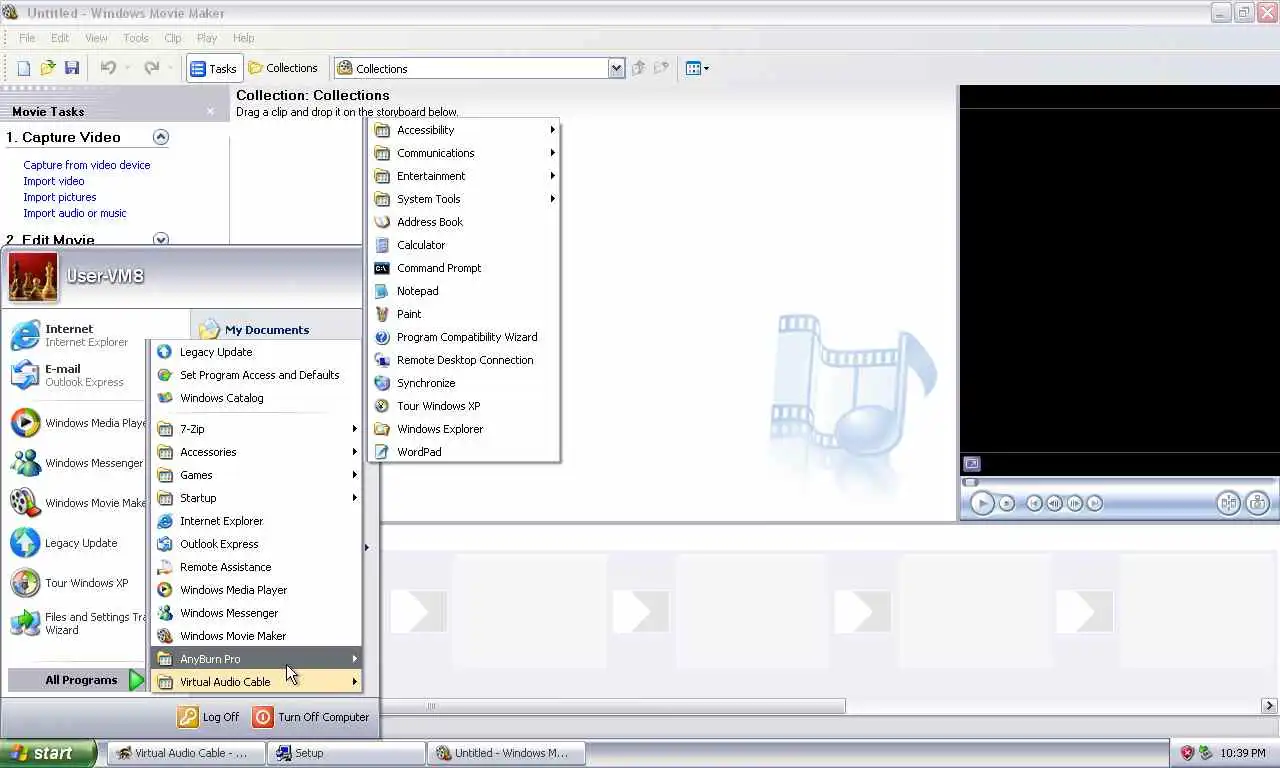1280x768 pixels.
Task: Open Notepad from Accessories menu
Action: point(464,291)
